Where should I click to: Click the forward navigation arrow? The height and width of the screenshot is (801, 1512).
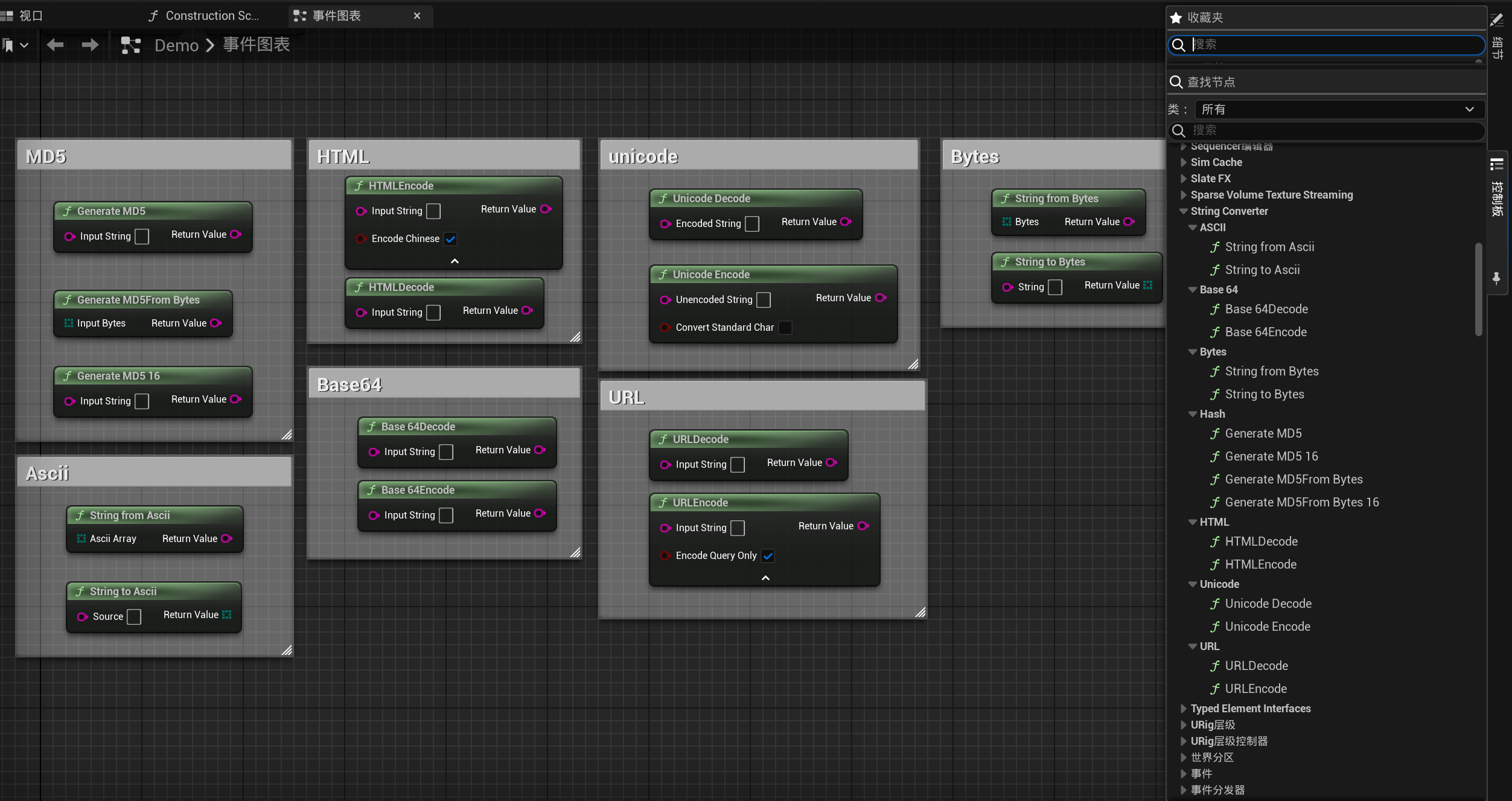coord(90,45)
